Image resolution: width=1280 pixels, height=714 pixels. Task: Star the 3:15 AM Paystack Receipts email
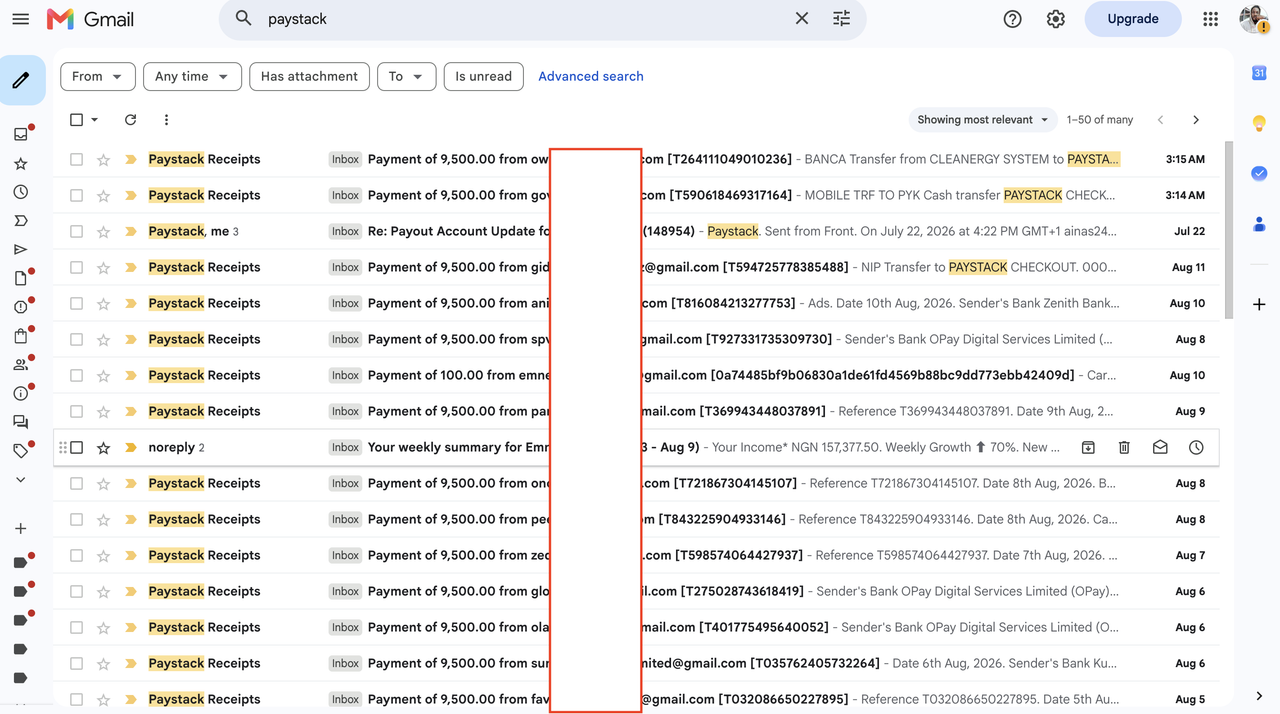point(103,159)
